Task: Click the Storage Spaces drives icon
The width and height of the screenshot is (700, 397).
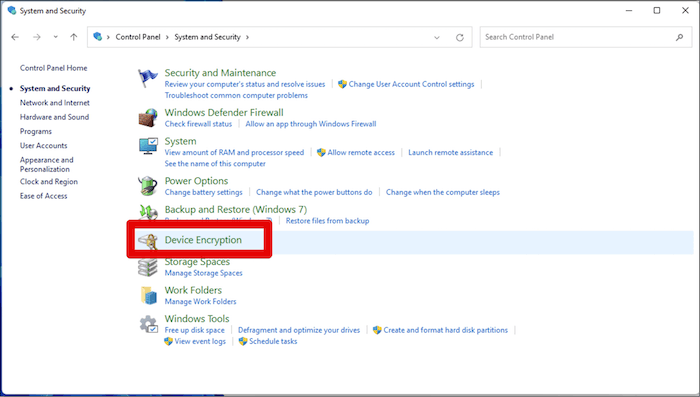Action: (148, 267)
